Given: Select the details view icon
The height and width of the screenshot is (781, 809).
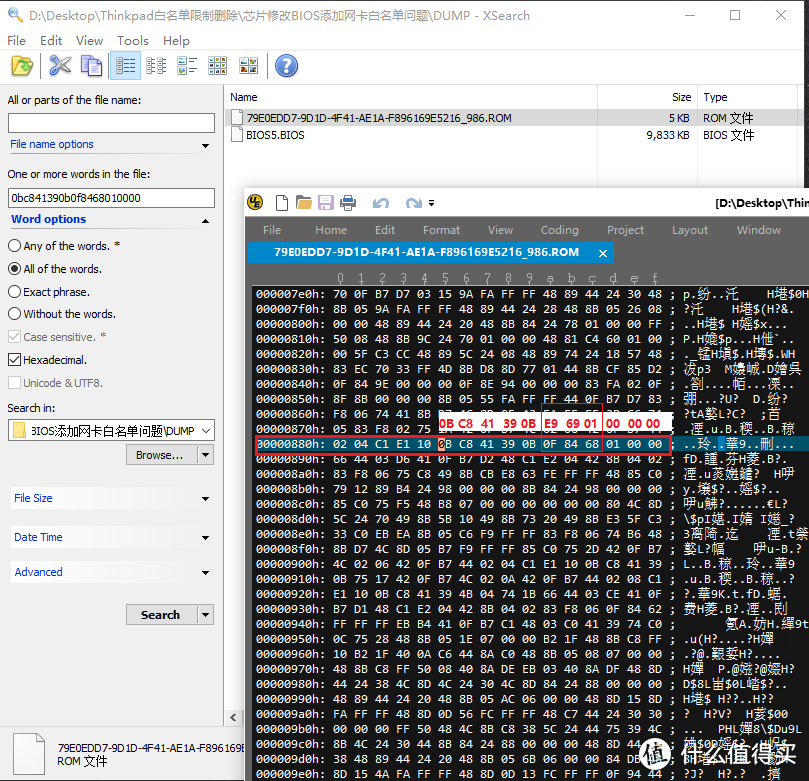Looking at the screenshot, I should tap(125, 66).
